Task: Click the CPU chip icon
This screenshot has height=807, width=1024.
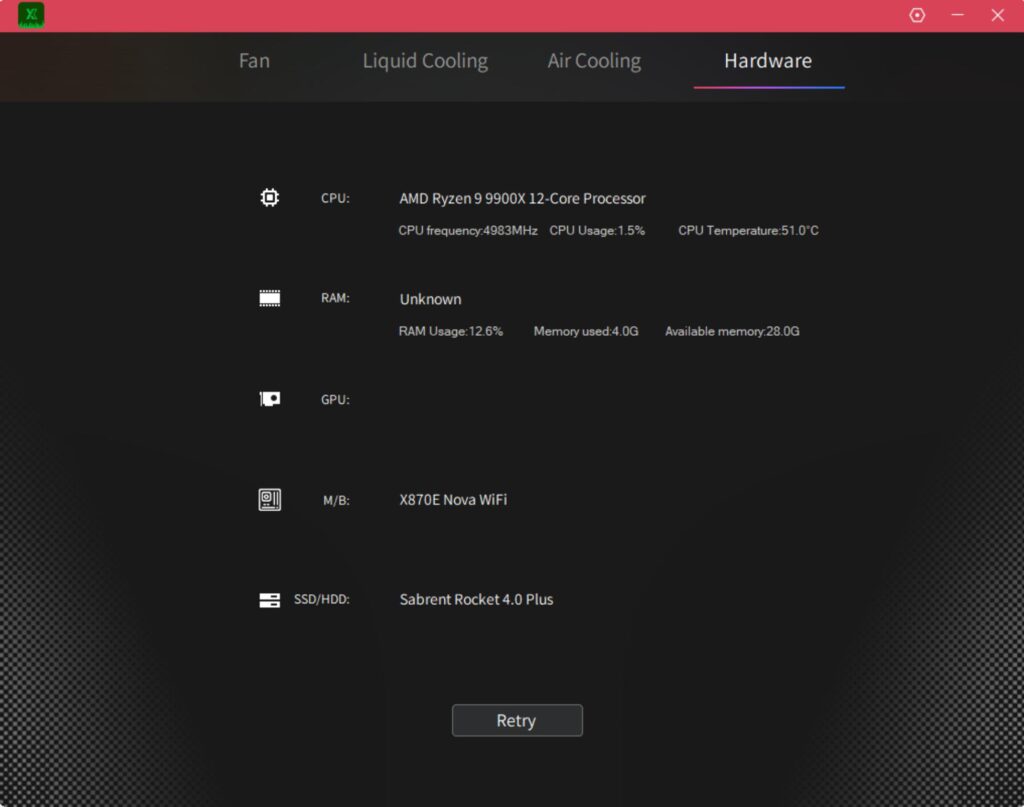Action: click(269, 197)
